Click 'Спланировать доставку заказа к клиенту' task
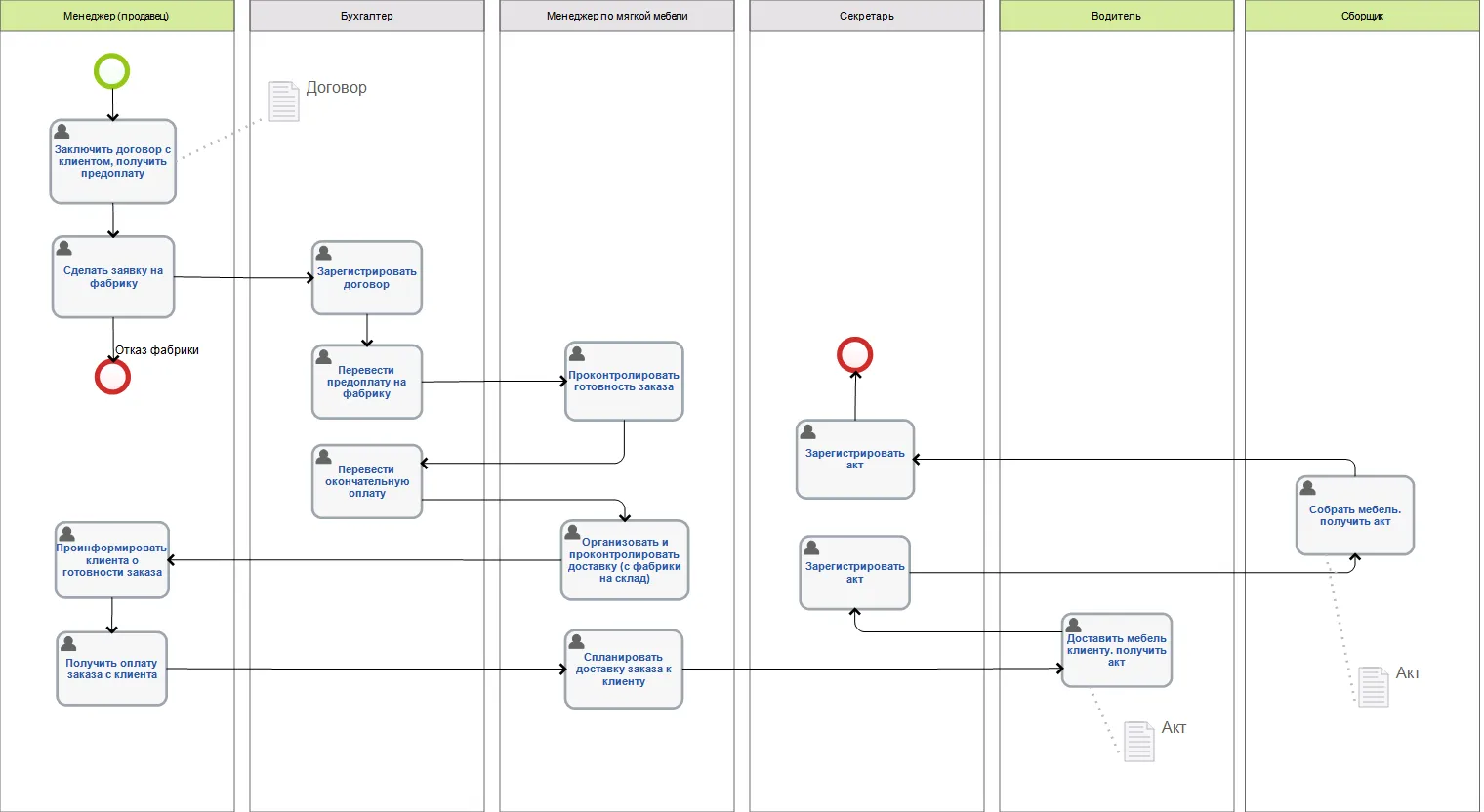The width and height of the screenshot is (1484, 812). click(623, 670)
